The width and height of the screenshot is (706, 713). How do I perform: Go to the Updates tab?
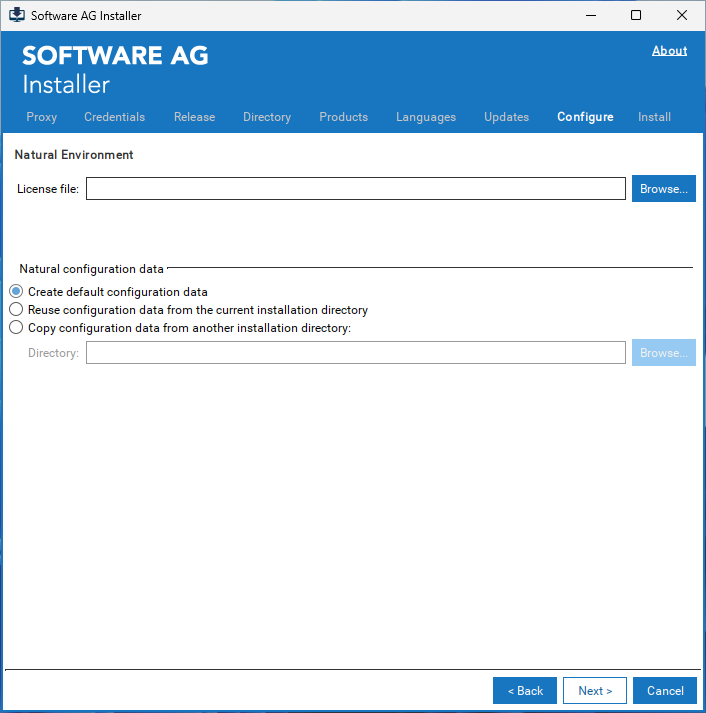506,117
